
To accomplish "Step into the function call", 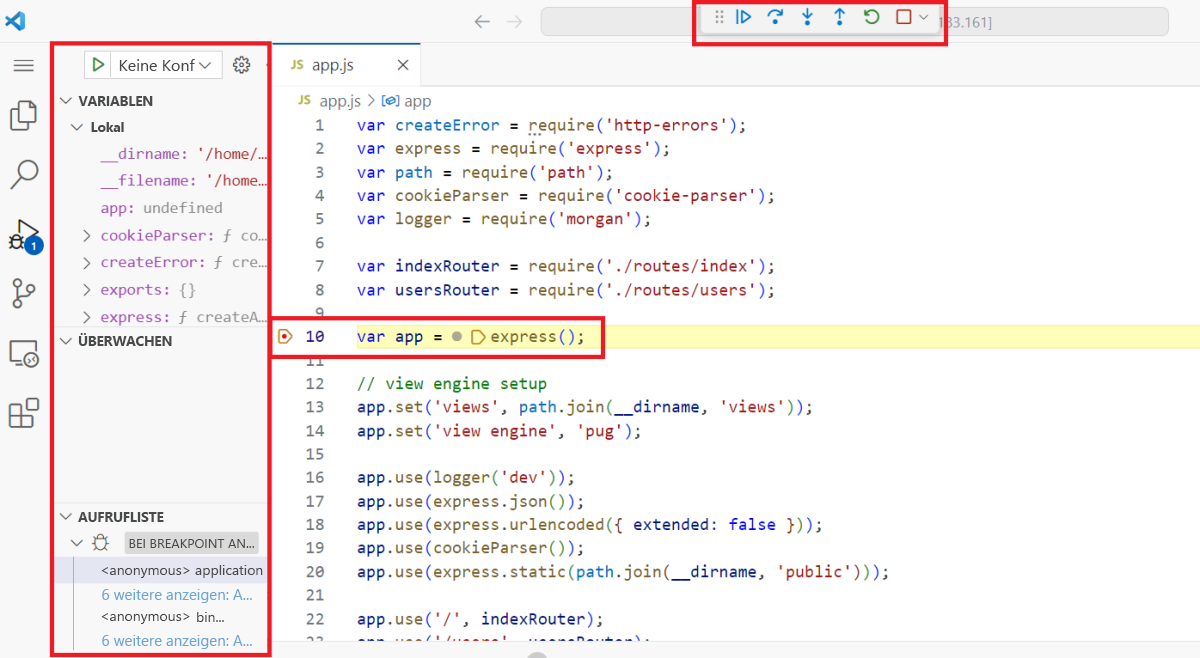I will (x=807, y=17).
